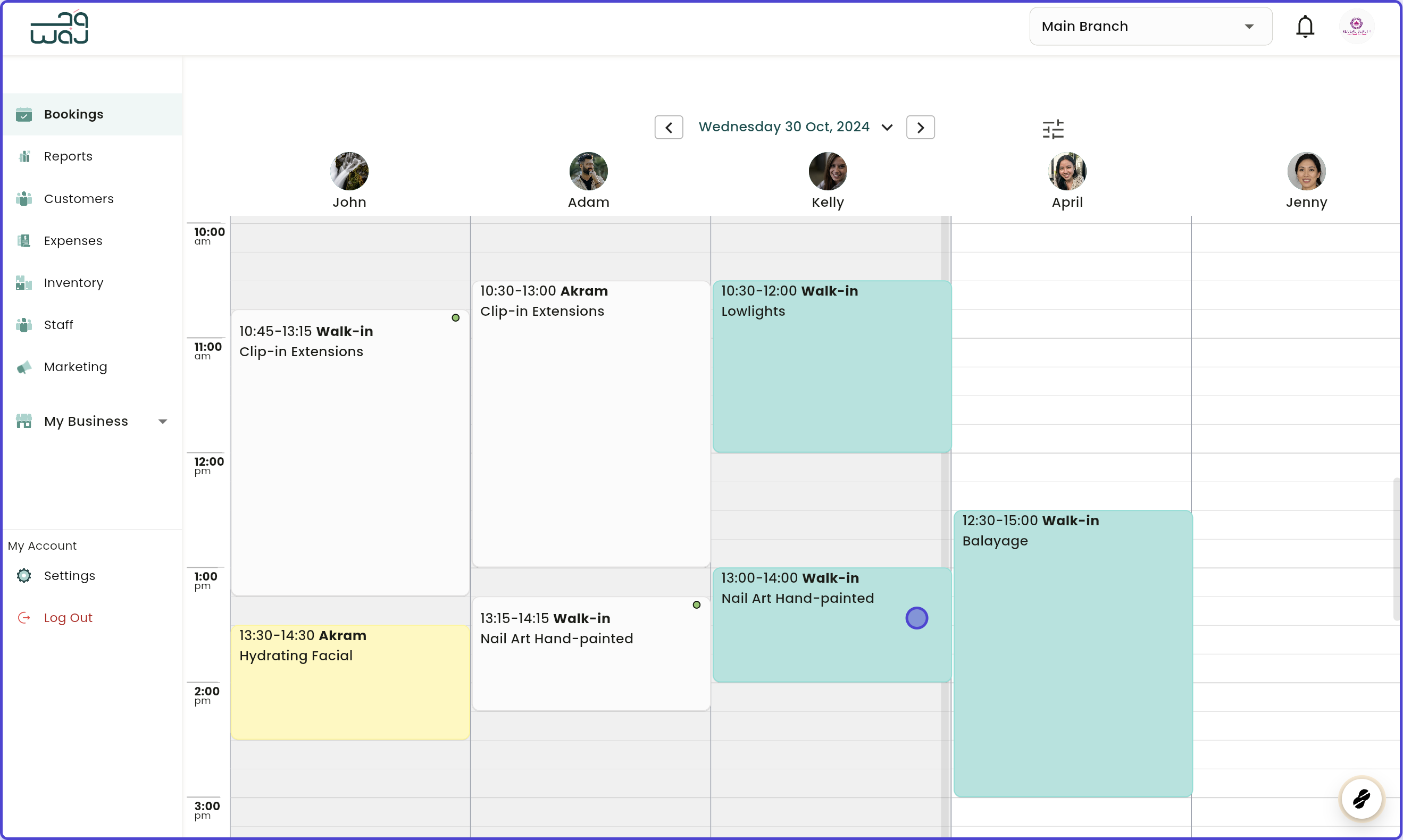The width and height of the screenshot is (1403, 840).
Task: Open Settings from My Account
Action: click(70, 576)
